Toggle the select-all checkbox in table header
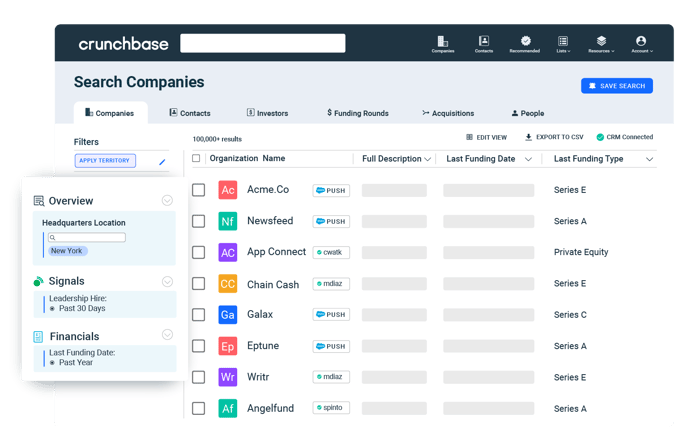The image size is (700, 448). point(196,158)
